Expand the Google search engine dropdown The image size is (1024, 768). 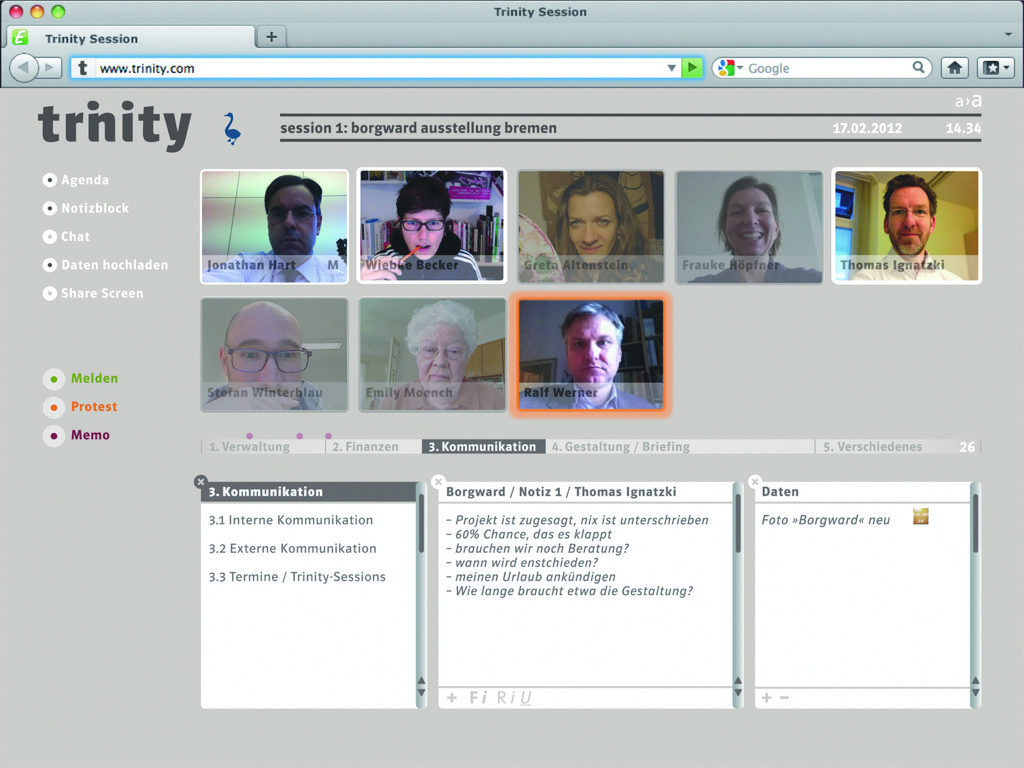coord(728,68)
